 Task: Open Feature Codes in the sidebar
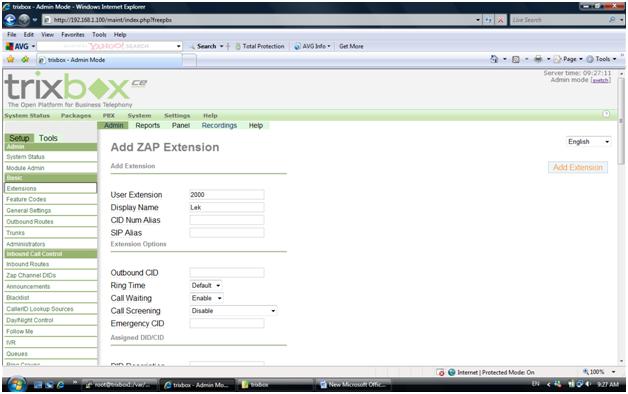tap(50, 199)
